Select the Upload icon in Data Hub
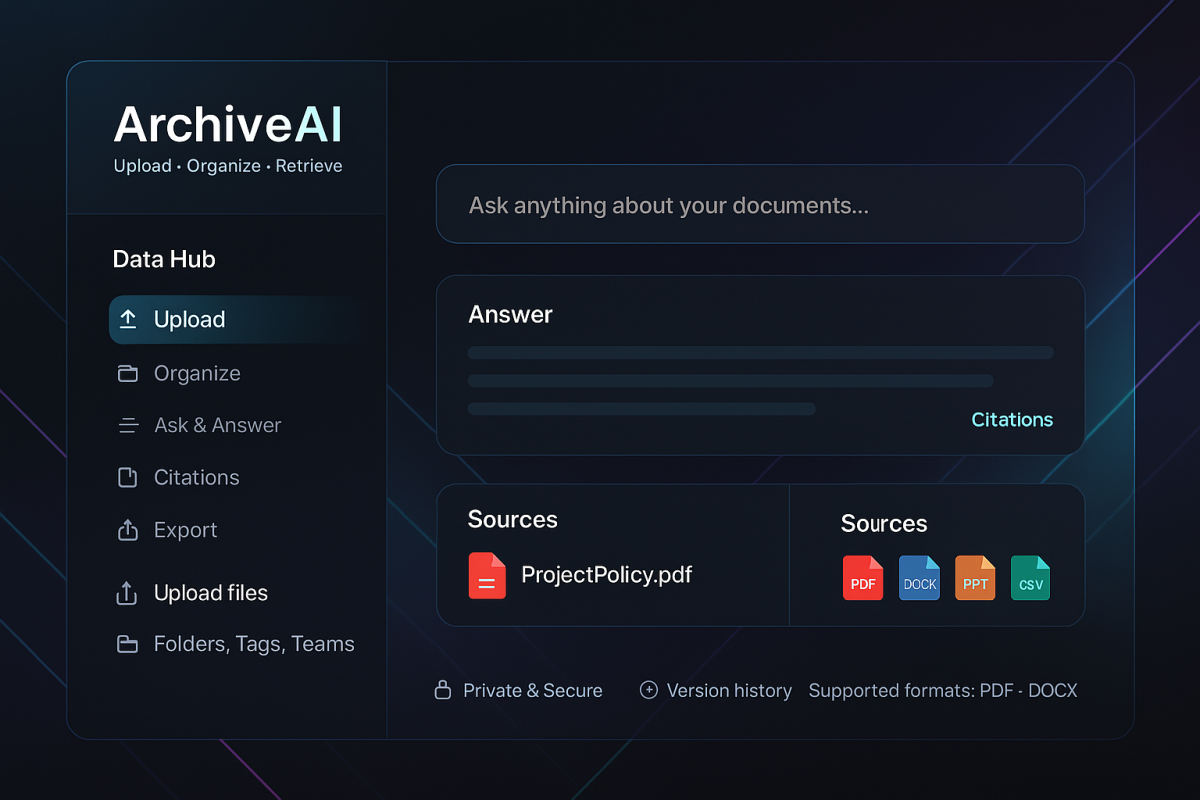1200x800 pixels. [128, 319]
